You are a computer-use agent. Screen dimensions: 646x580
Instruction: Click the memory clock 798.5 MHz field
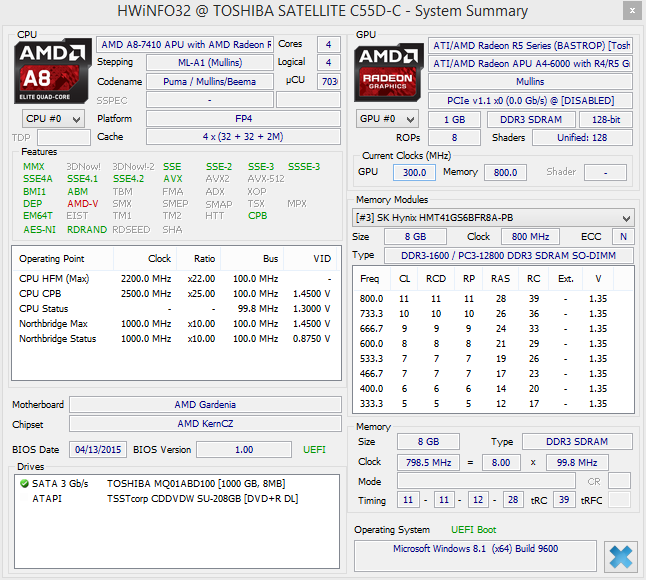coord(428,462)
